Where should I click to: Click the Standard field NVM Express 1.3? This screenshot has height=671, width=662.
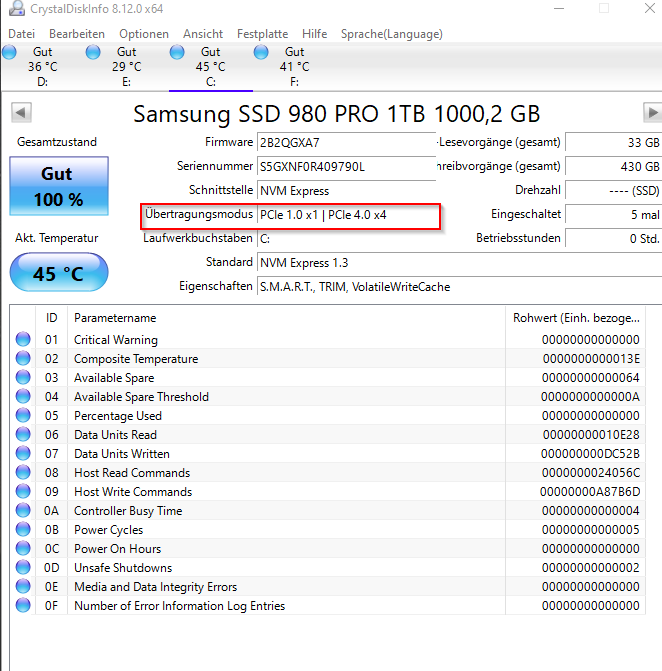tap(460, 262)
